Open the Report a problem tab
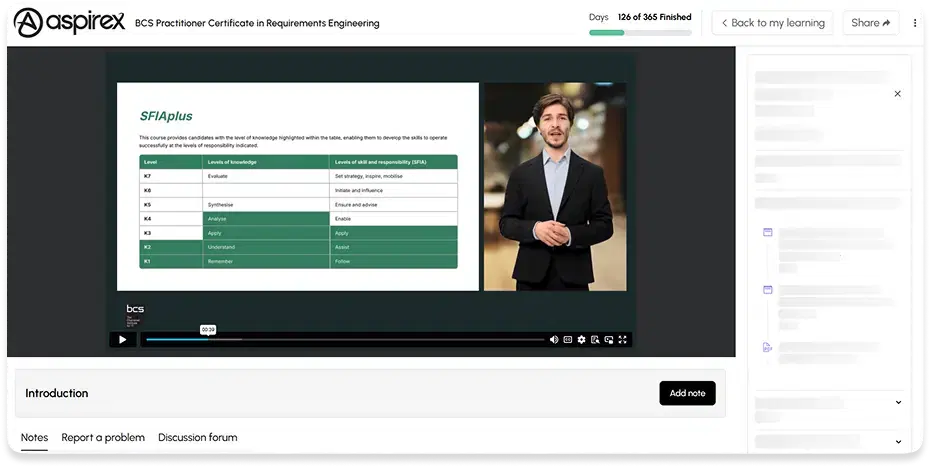Viewport: 931px width, 468px height. [x=103, y=438]
